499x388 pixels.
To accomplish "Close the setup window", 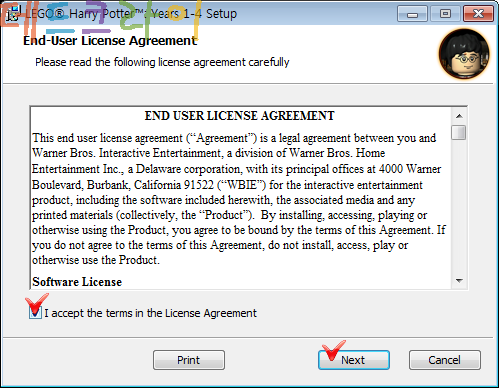I will [x=478, y=14].
